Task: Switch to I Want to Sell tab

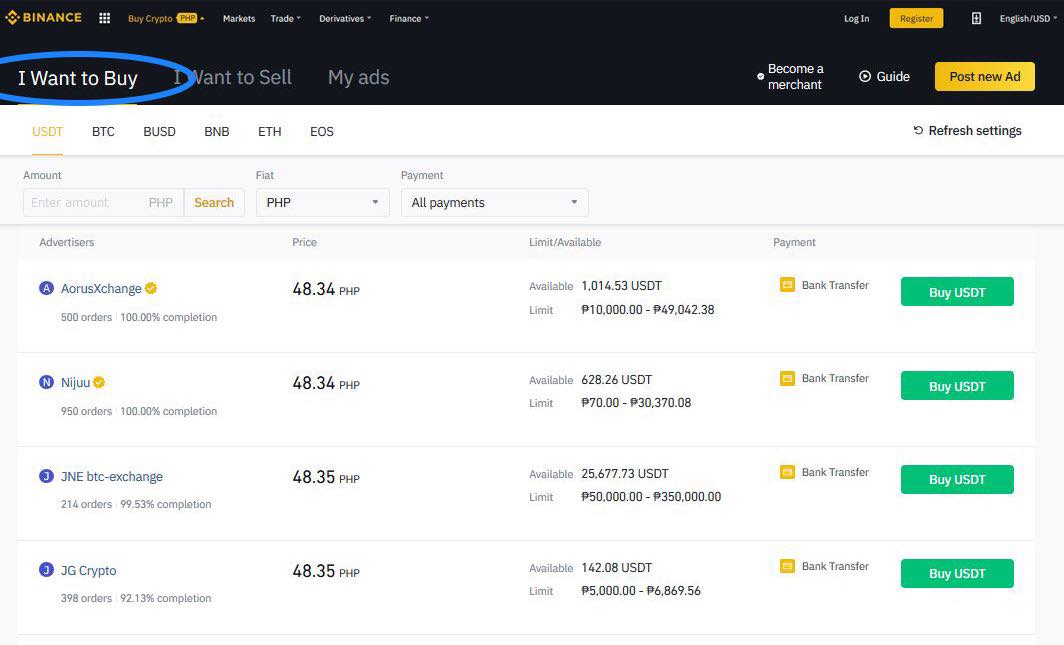Action: [x=233, y=77]
